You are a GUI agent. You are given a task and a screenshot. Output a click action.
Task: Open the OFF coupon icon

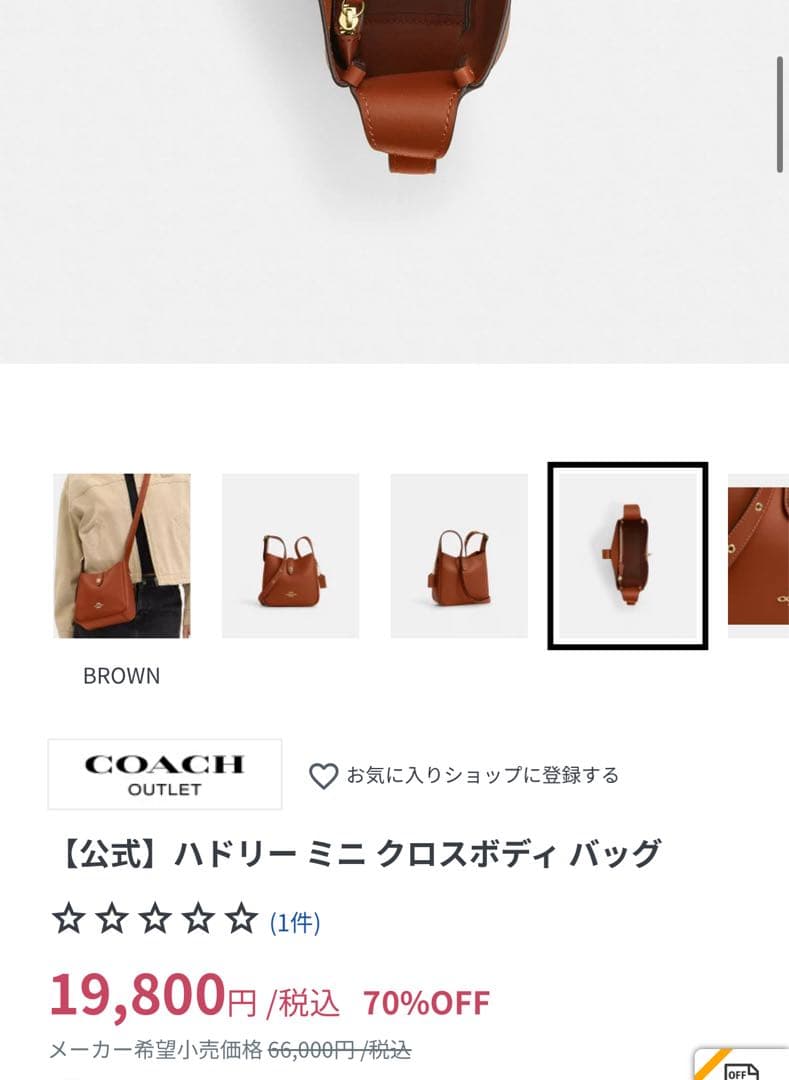coord(742,1065)
